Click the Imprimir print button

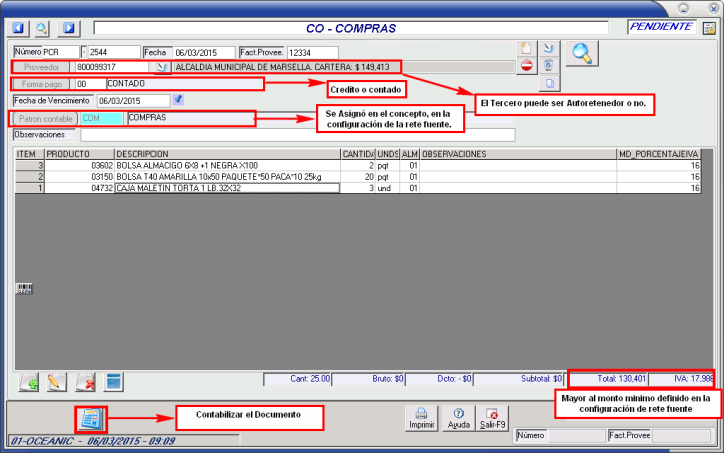click(422, 418)
